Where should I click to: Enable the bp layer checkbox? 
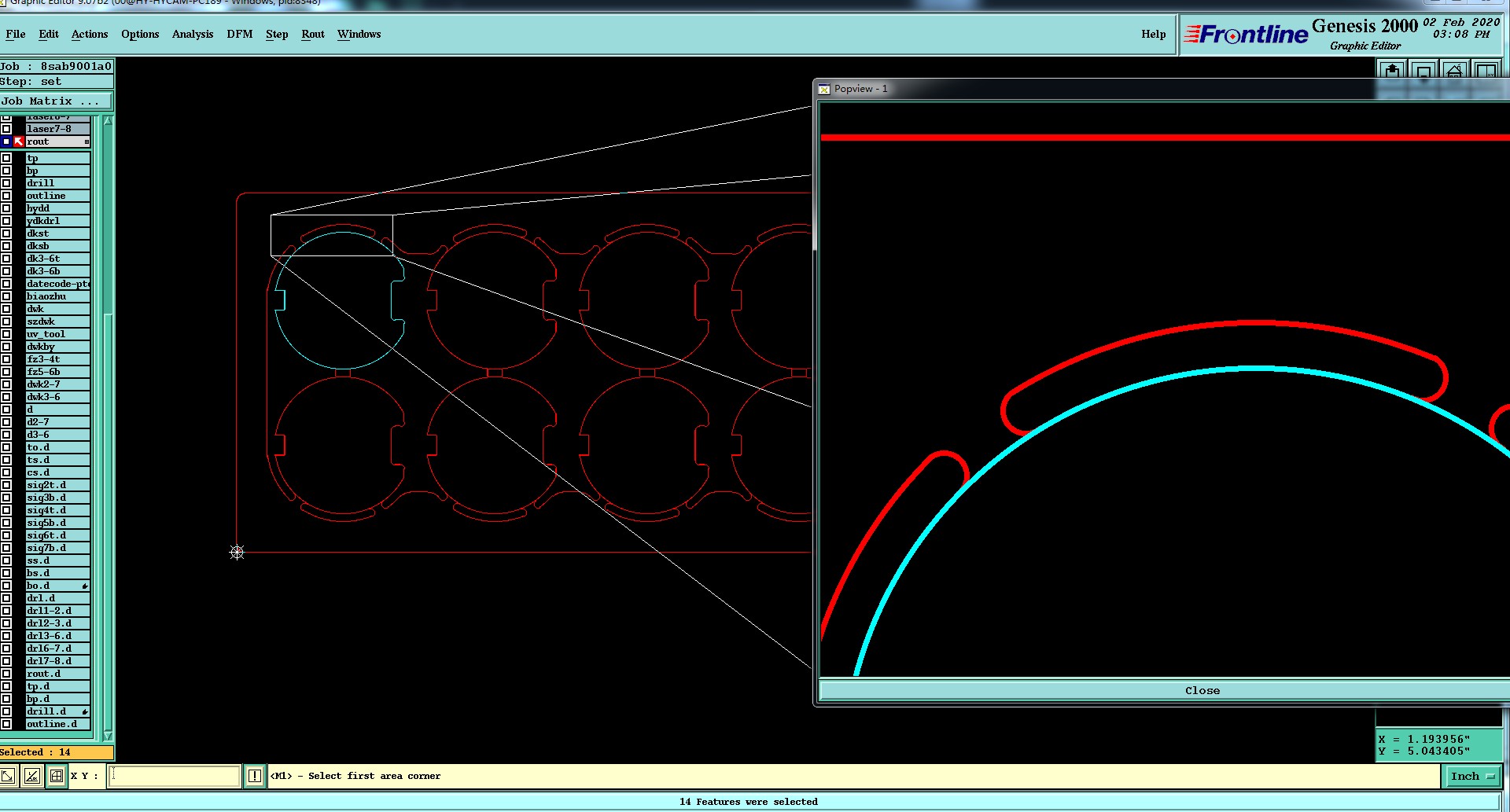point(6,171)
